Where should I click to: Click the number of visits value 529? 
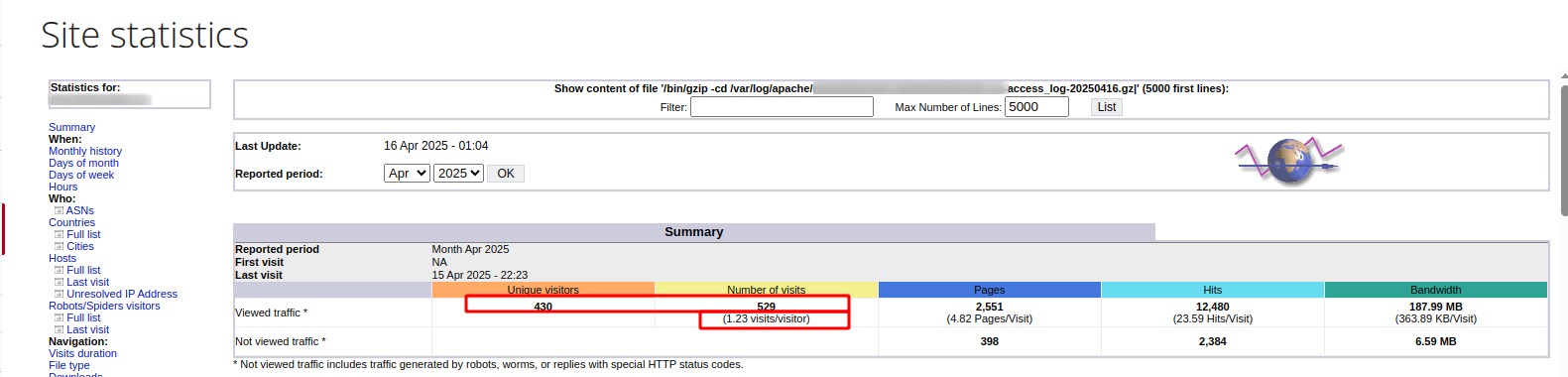(x=767, y=307)
